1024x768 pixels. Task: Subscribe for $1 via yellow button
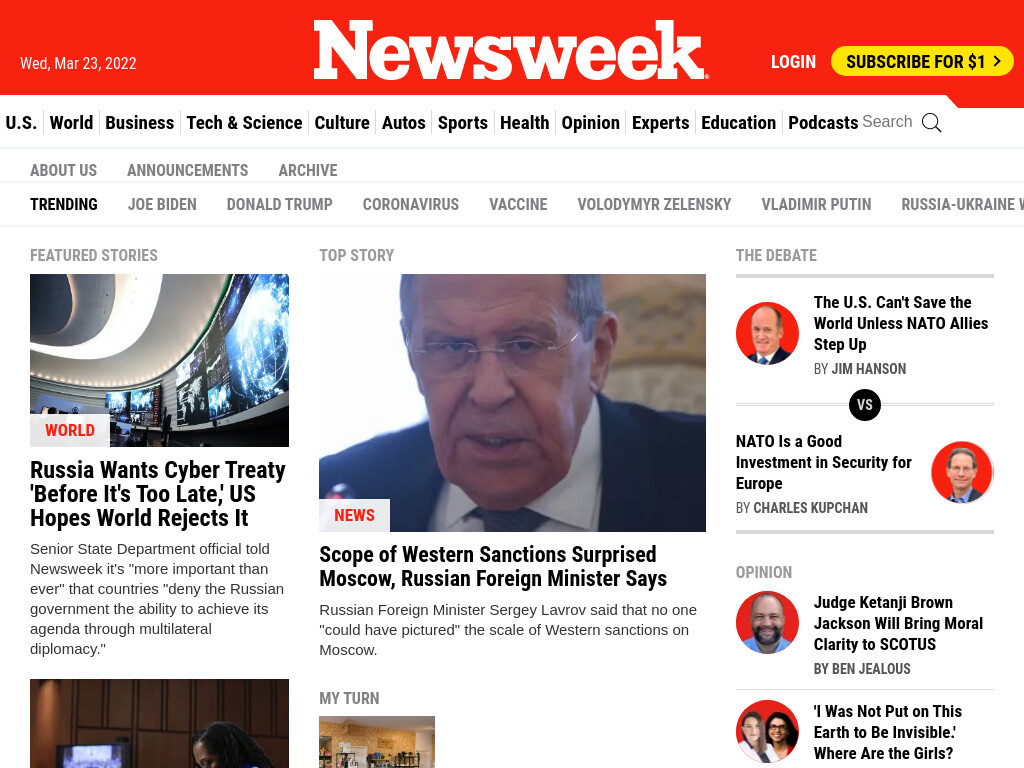(x=922, y=61)
